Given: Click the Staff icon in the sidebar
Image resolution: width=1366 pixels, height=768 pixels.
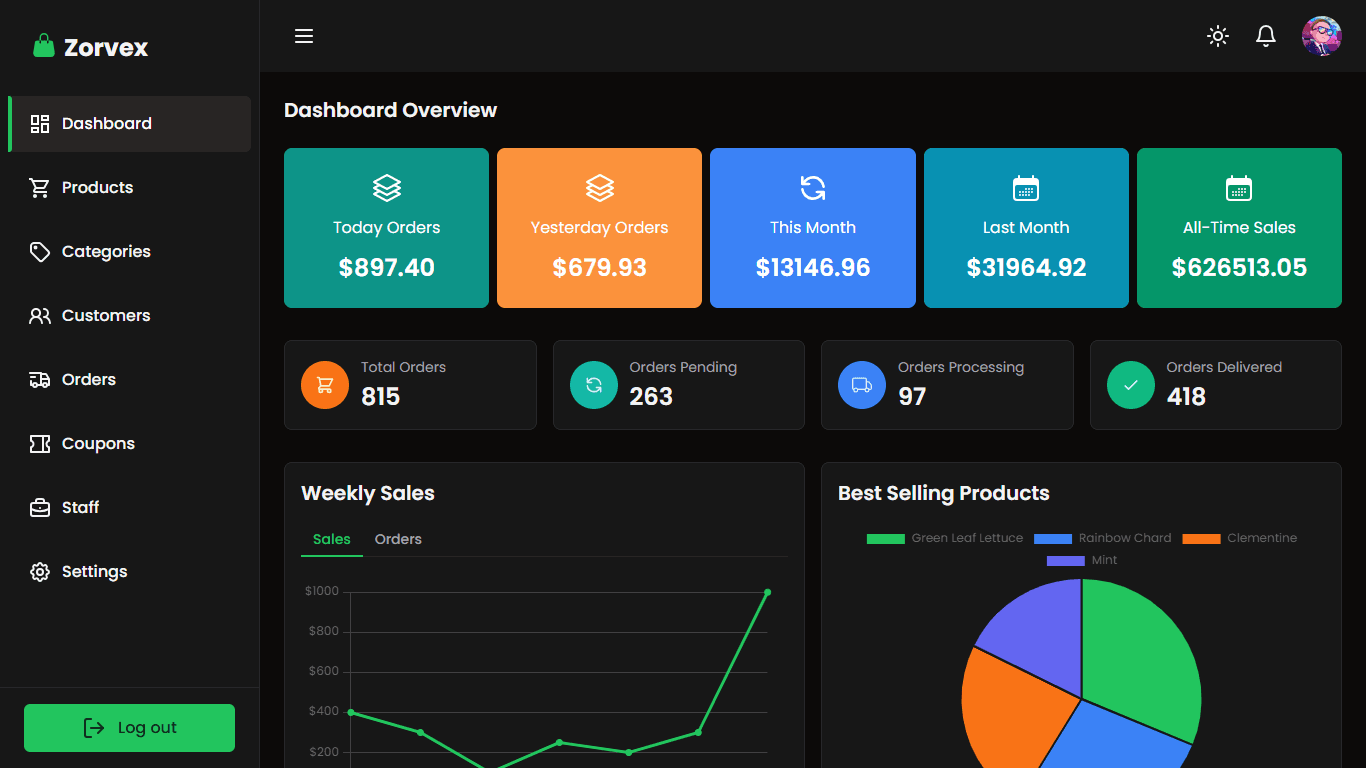Looking at the screenshot, I should [x=39, y=507].
